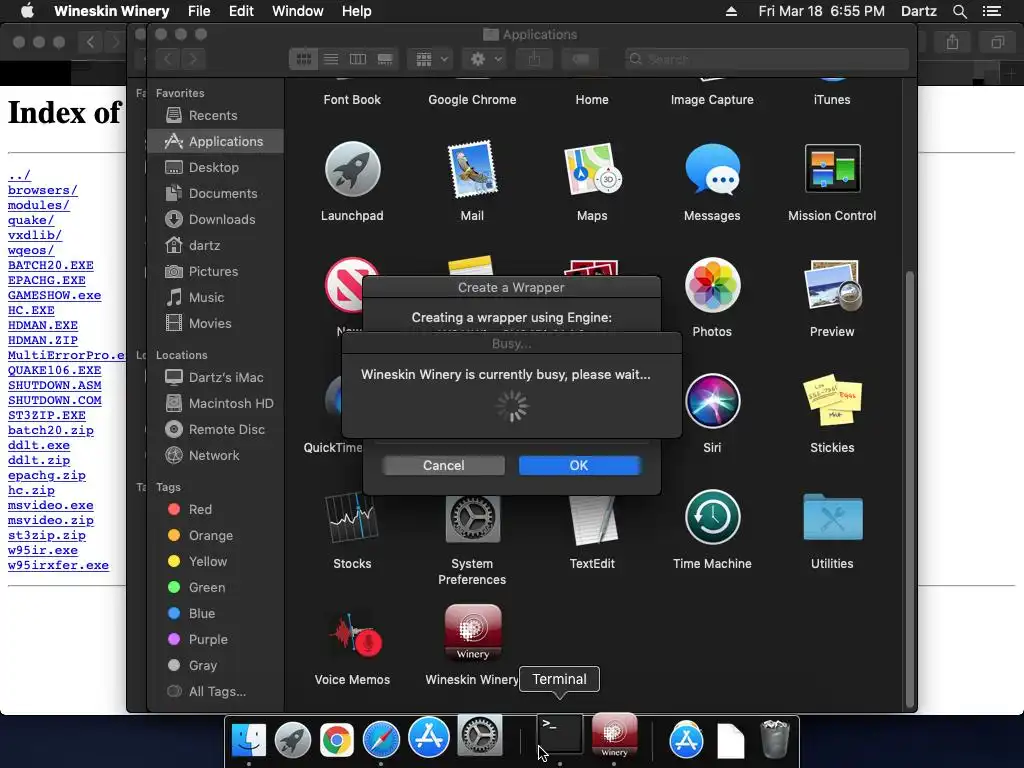Switch Finder to icon view

pyautogui.click(x=304, y=59)
